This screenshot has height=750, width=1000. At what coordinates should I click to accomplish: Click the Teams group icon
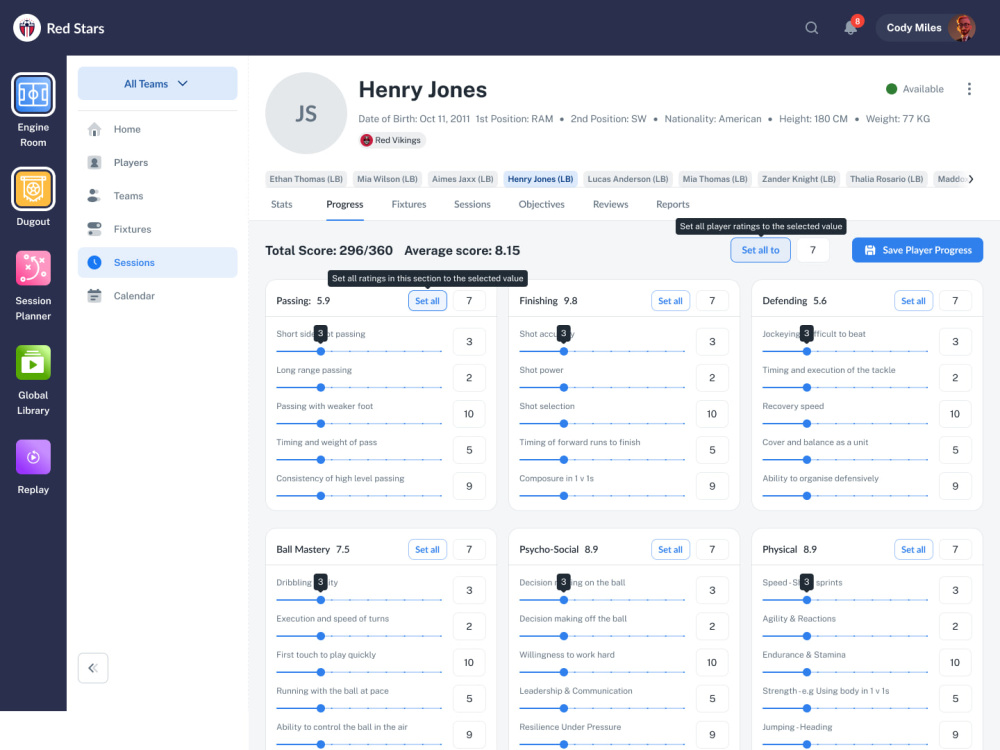click(94, 196)
